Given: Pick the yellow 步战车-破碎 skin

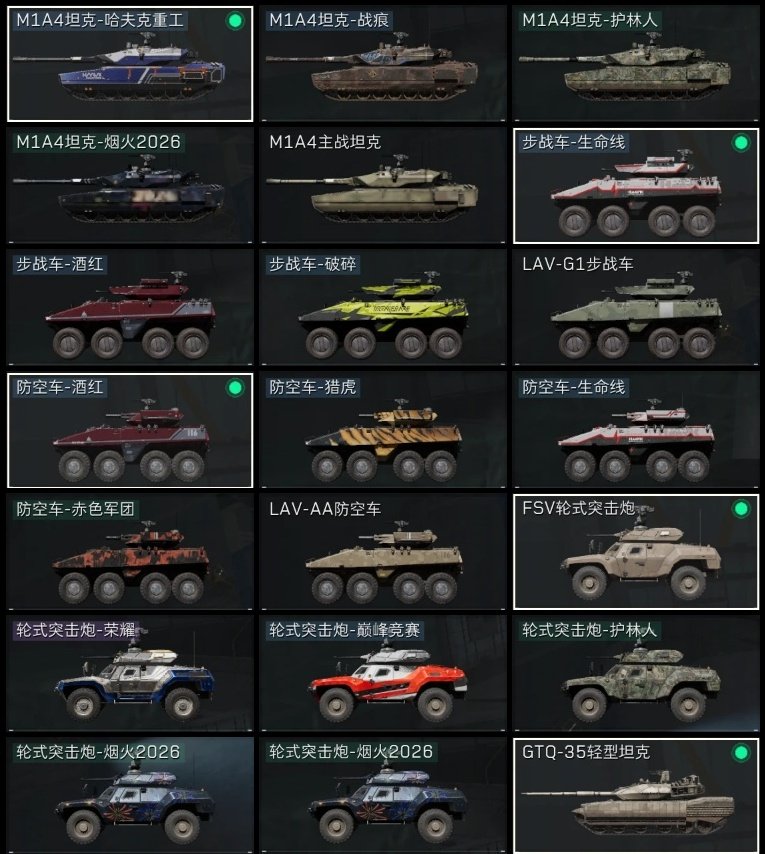Looking at the screenshot, I should point(383,308).
